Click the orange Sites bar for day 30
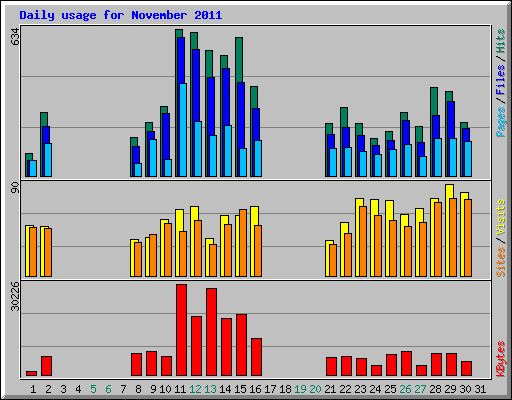 coord(468,238)
